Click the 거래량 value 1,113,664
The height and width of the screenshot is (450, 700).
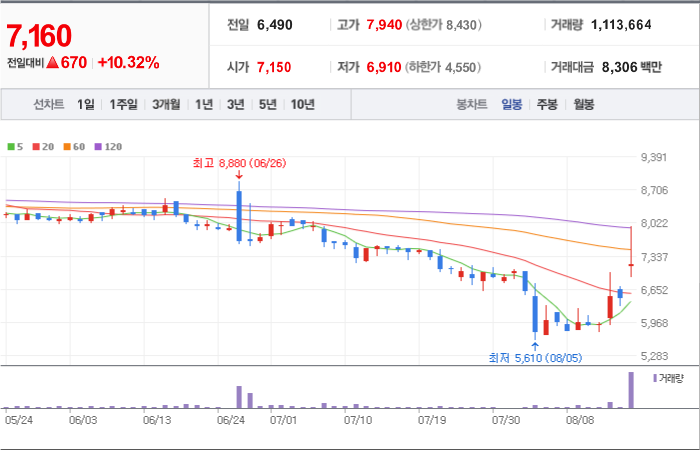pyautogui.click(x=621, y=25)
